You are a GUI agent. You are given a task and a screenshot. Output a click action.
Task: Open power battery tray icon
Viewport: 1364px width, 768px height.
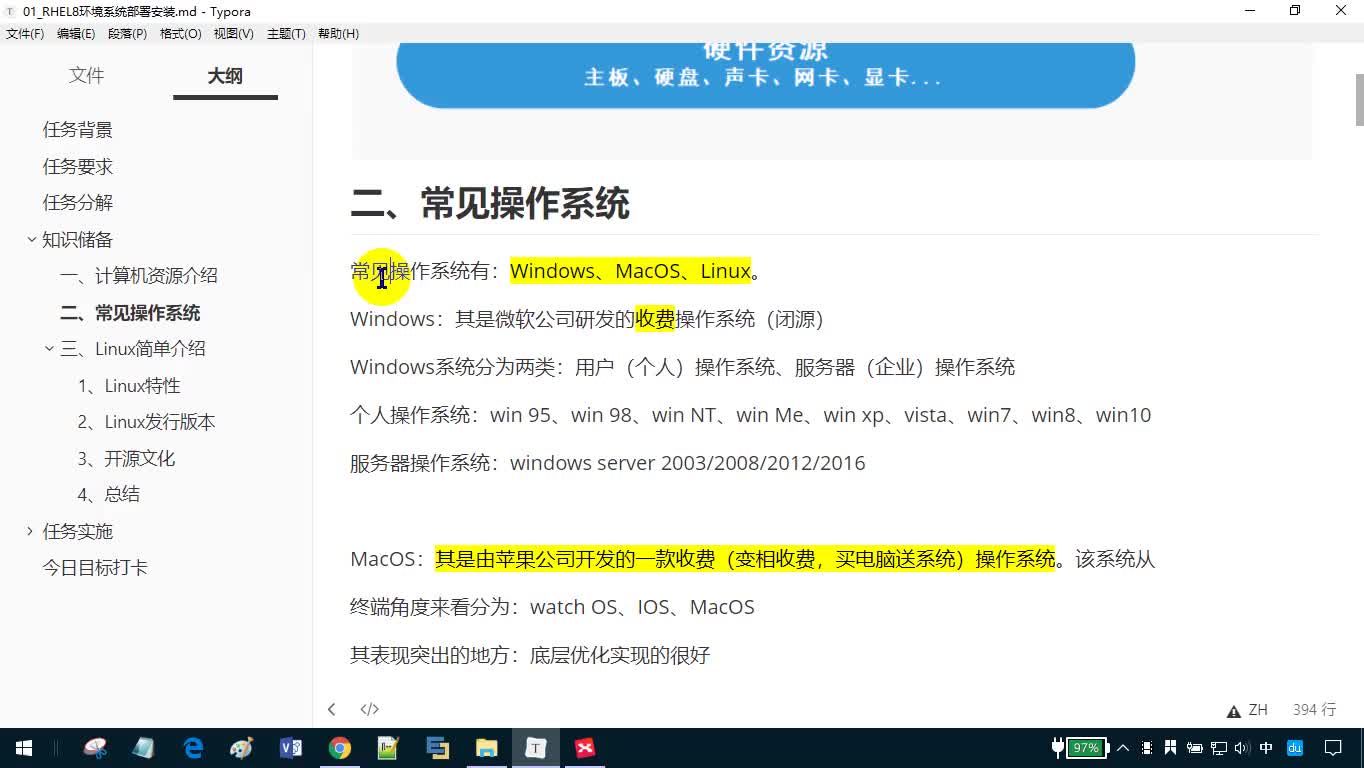1195,747
